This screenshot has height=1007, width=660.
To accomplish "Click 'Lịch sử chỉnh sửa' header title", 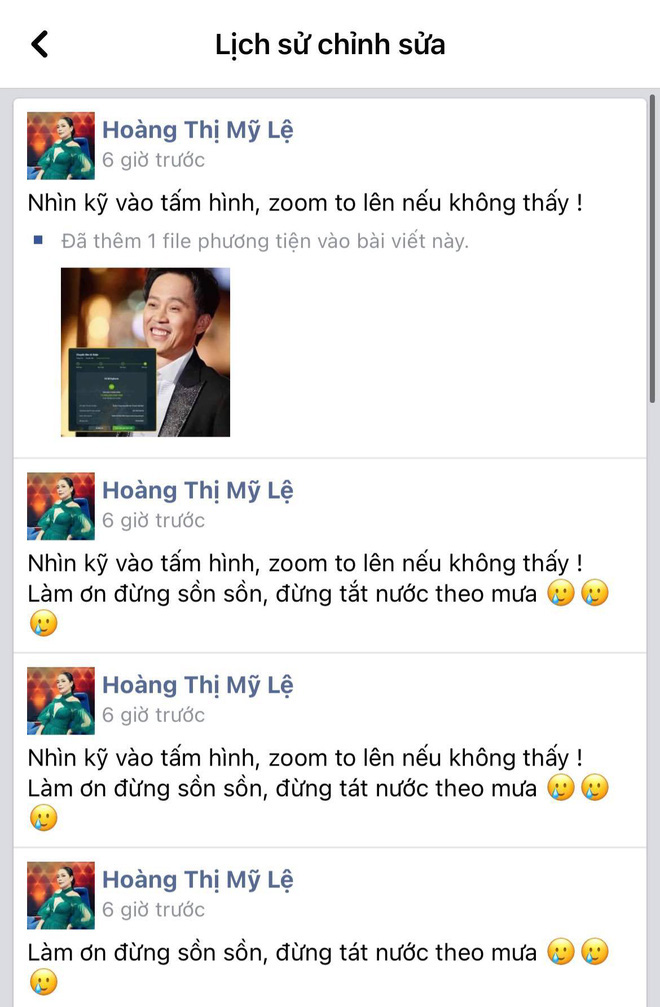I will pyautogui.click(x=330, y=44).
